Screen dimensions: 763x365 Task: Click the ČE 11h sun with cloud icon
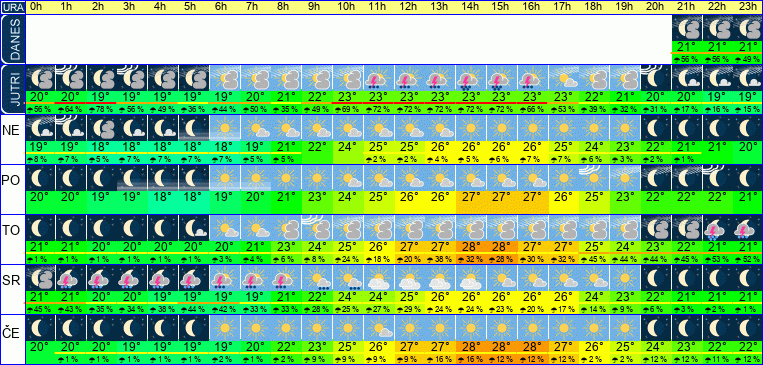378,328
